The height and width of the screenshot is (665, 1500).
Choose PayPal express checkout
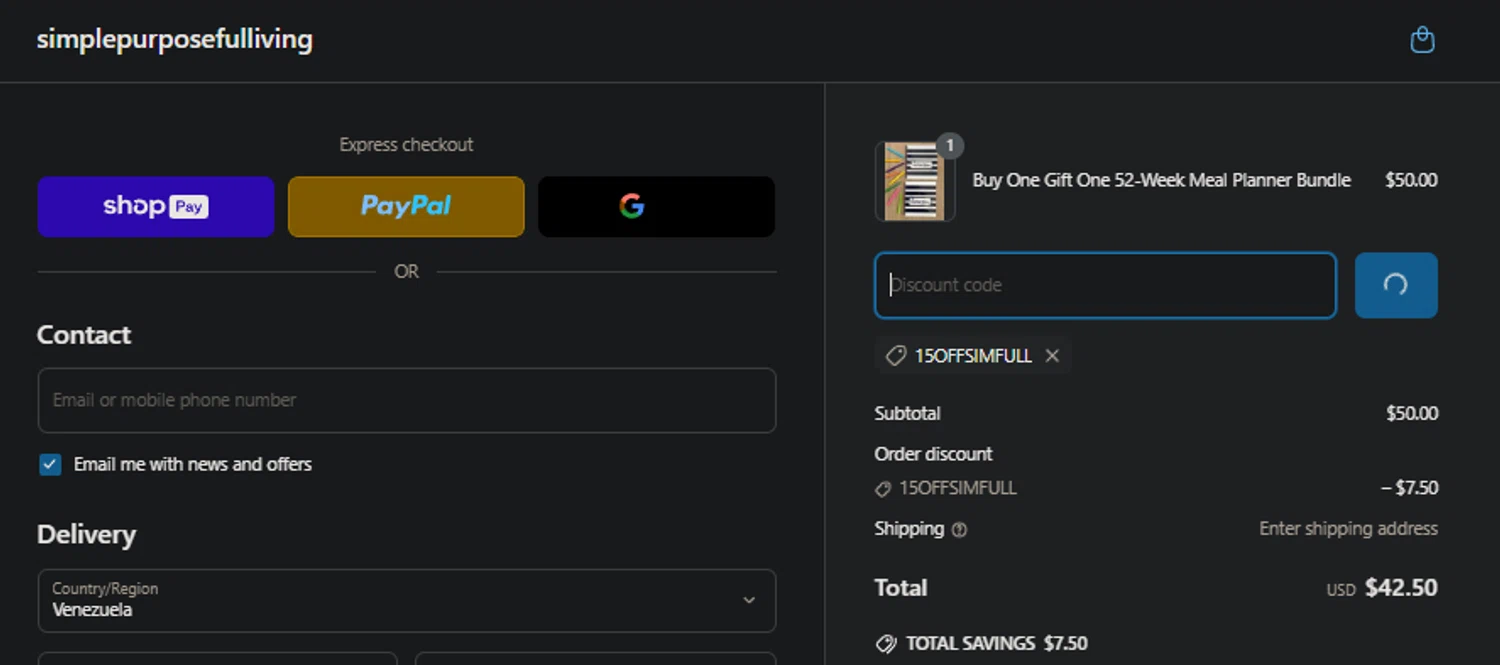[x=406, y=207]
